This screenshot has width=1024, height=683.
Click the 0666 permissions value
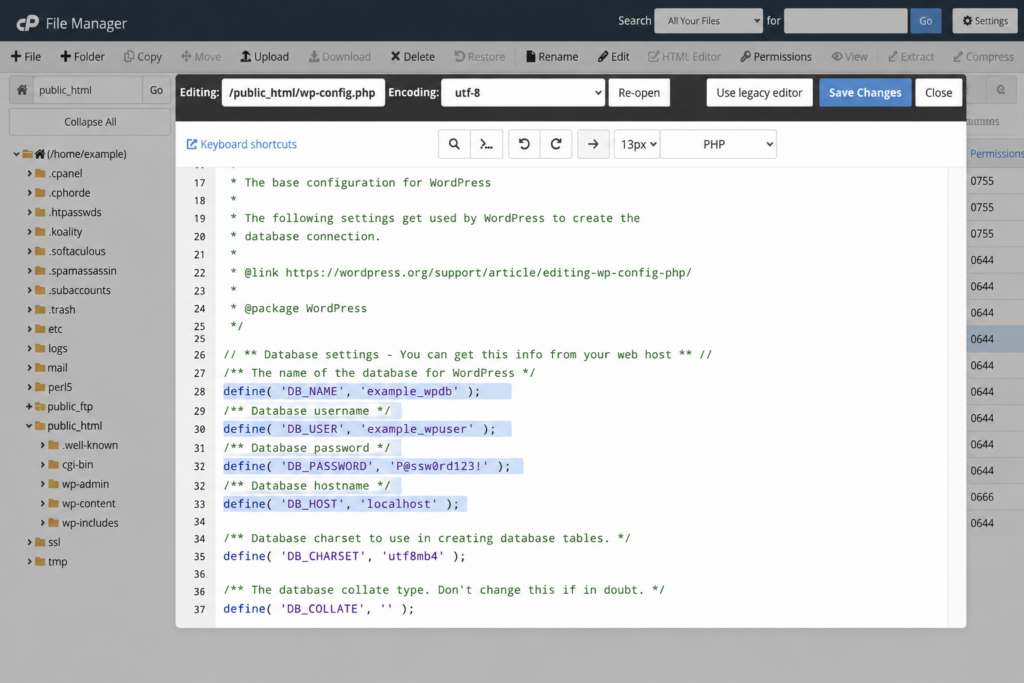(x=982, y=497)
